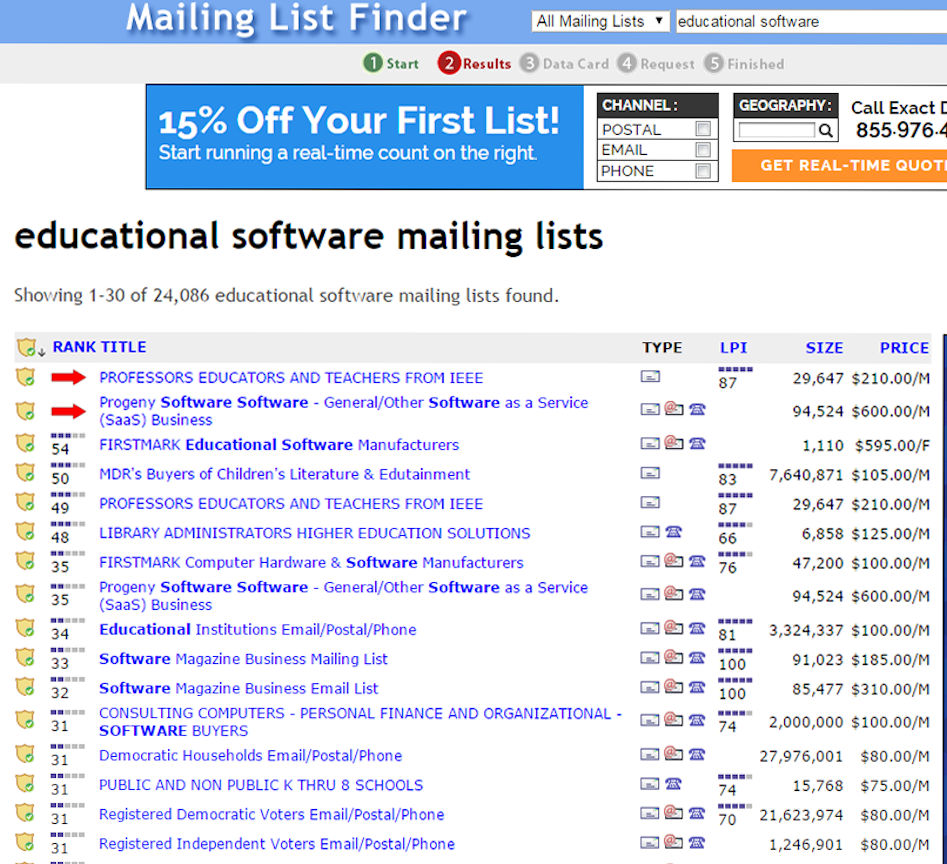The image size is (947, 864).
Task: Click the postal icon in PUBLIC AND NON PUBLIC K THRU 8 row
Action: tap(650, 784)
